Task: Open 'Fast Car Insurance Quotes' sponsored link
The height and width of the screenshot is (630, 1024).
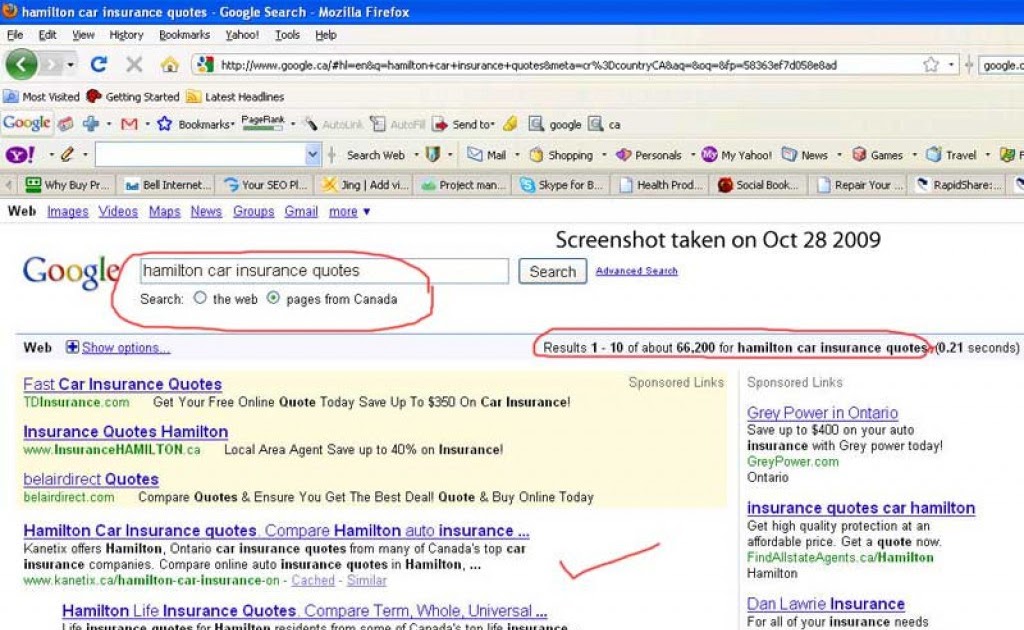Action: click(x=122, y=384)
